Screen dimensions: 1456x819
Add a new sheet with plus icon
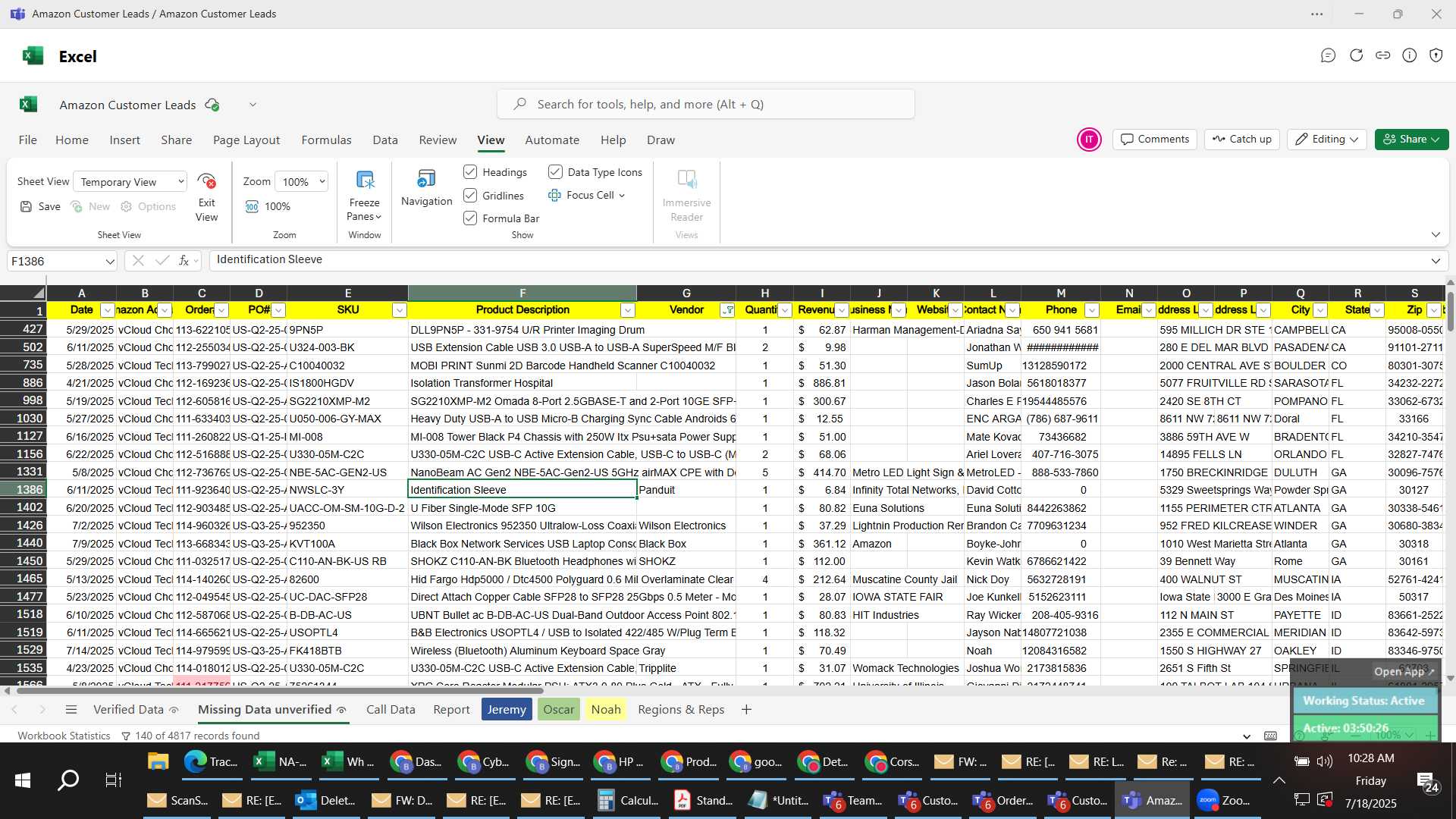tap(746, 709)
